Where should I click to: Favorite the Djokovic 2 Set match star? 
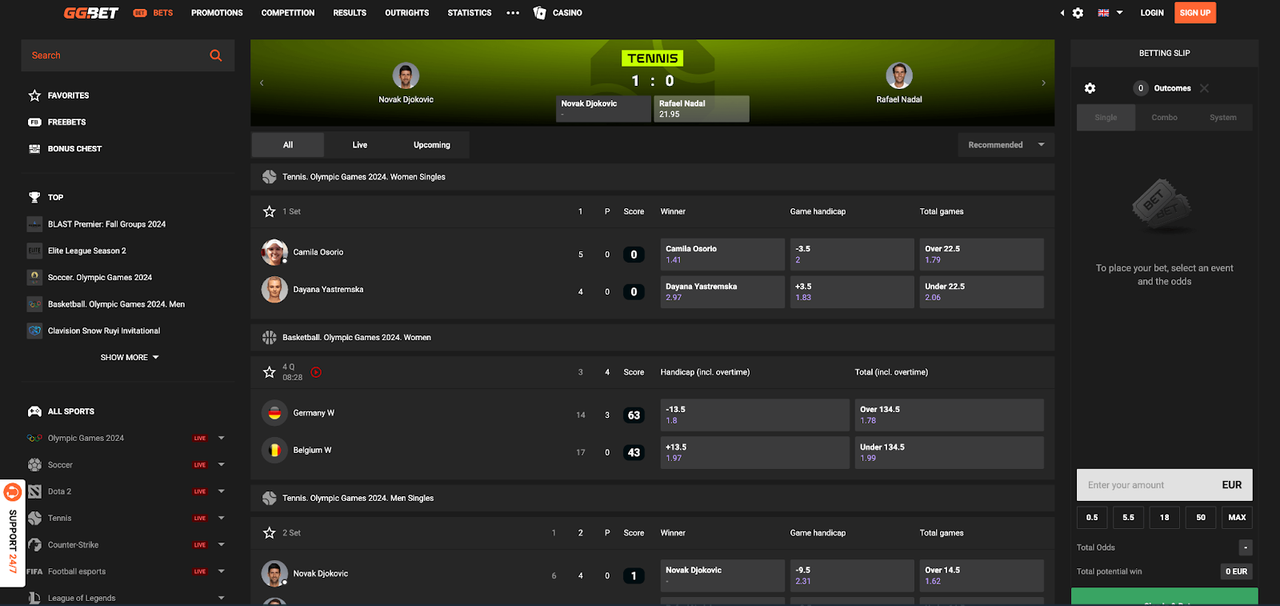click(x=269, y=533)
